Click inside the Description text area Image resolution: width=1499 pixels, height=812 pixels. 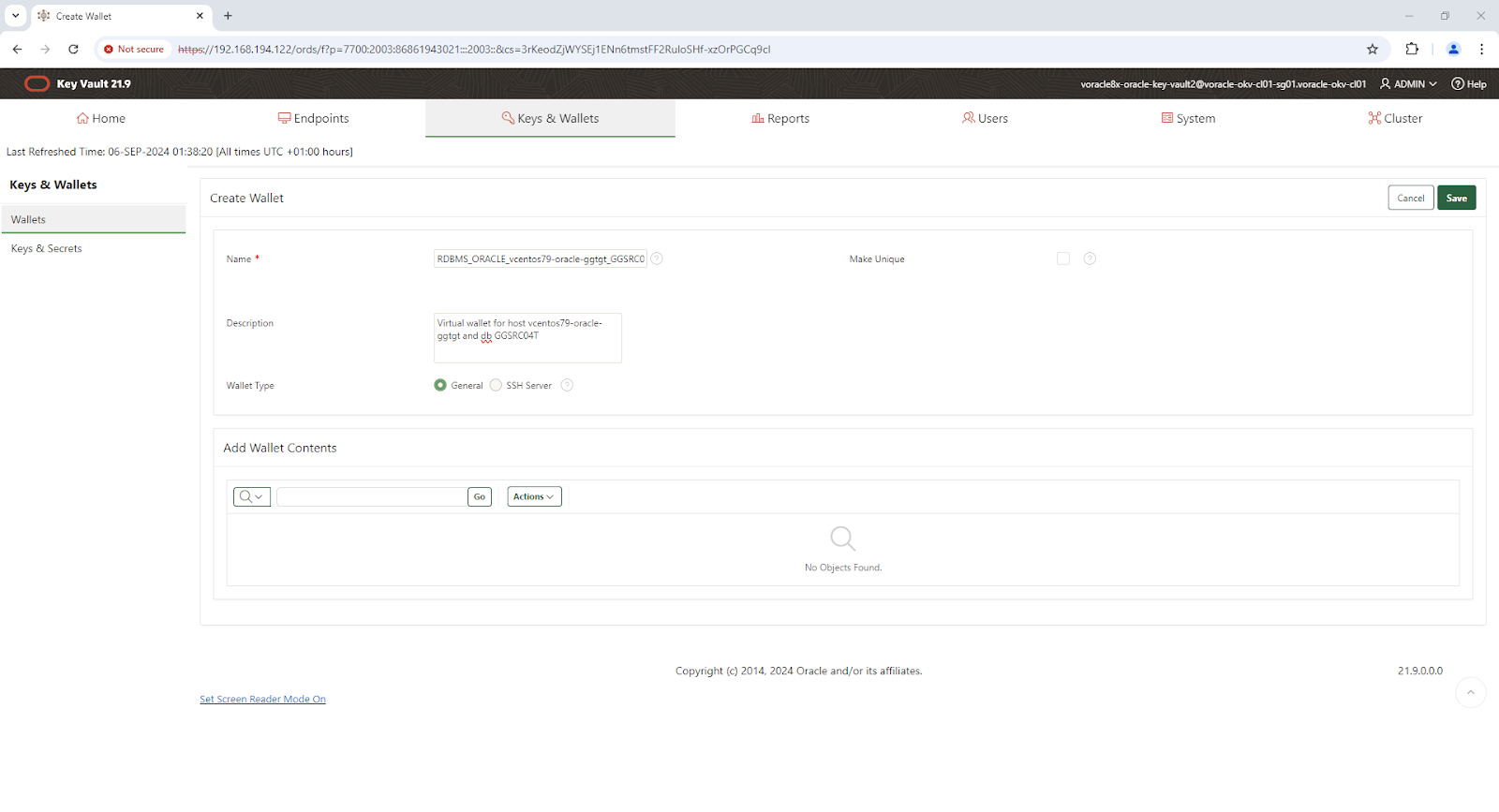click(527, 337)
